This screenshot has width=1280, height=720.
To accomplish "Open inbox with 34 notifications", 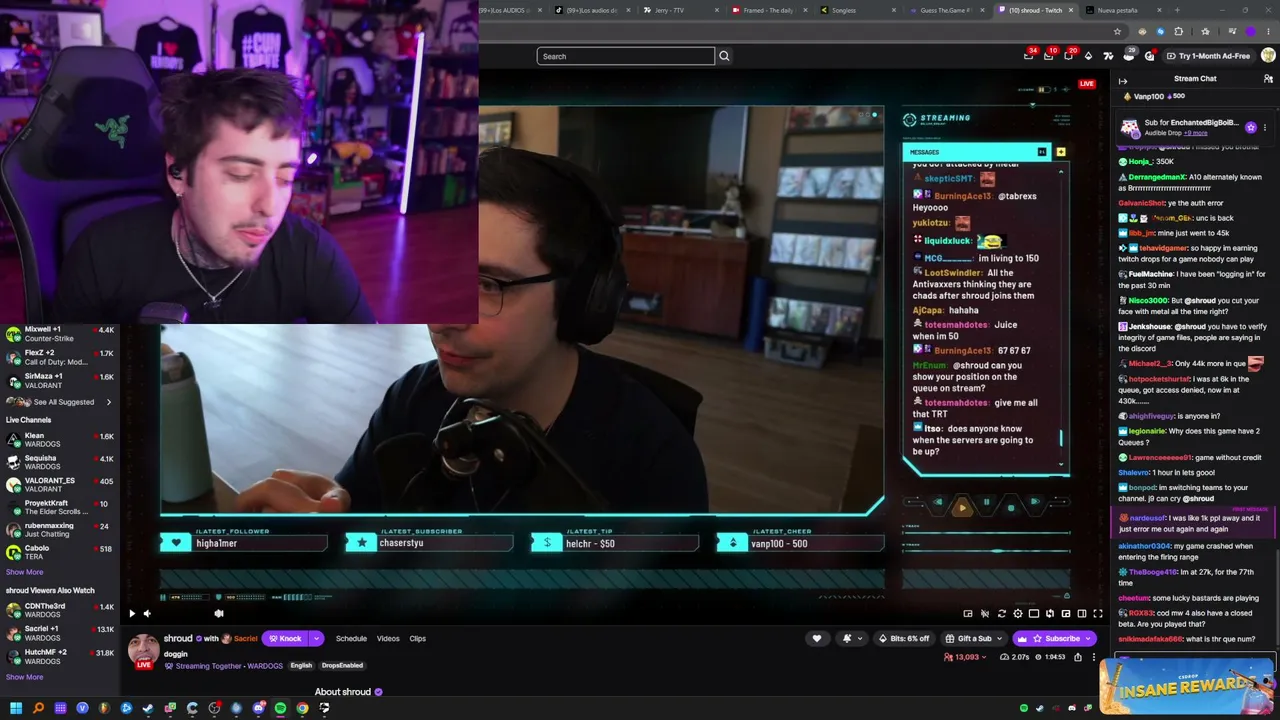I will pos(1029,56).
